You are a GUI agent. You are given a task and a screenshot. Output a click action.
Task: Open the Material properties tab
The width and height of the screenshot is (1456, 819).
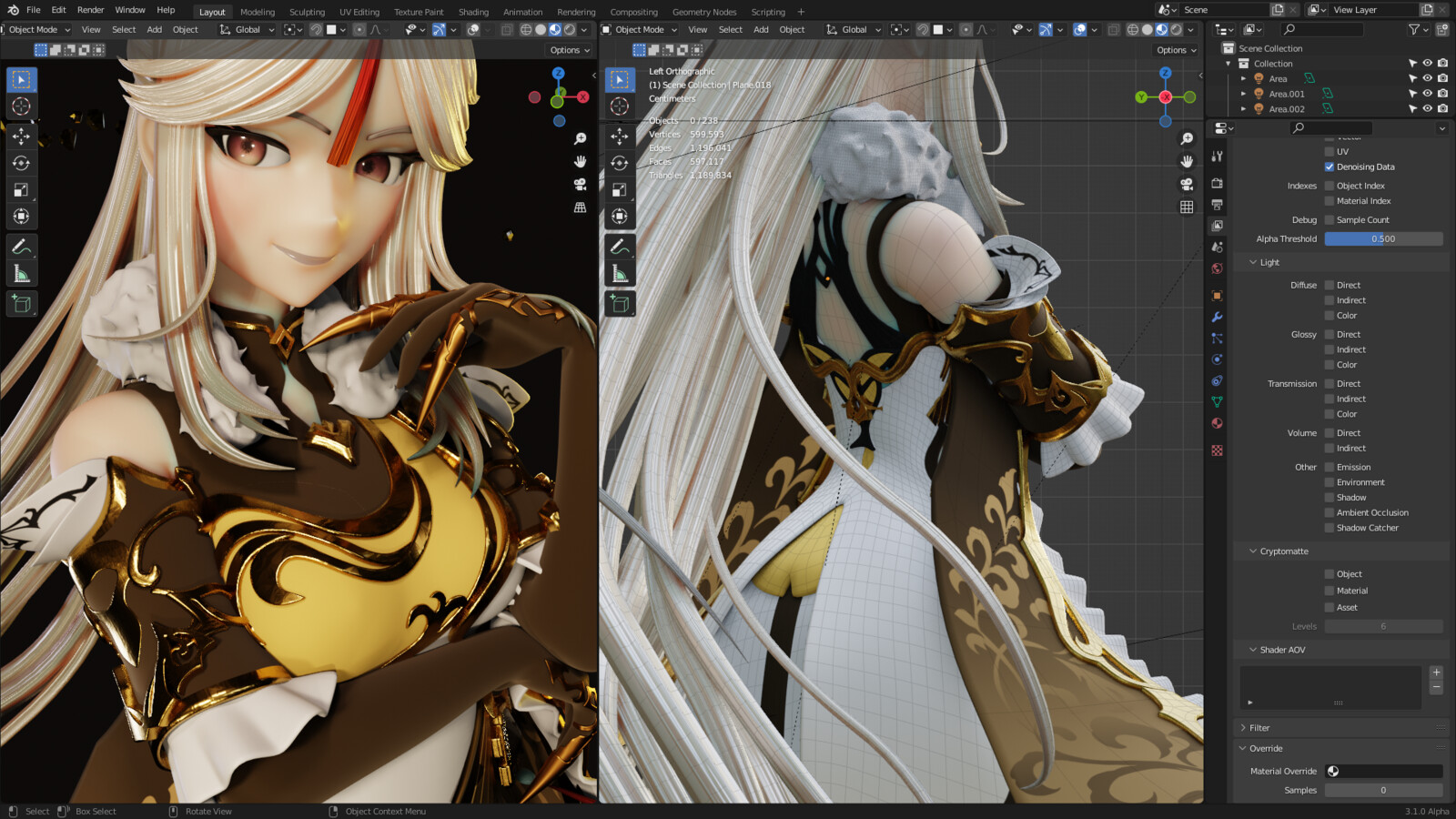click(x=1217, y=423)
